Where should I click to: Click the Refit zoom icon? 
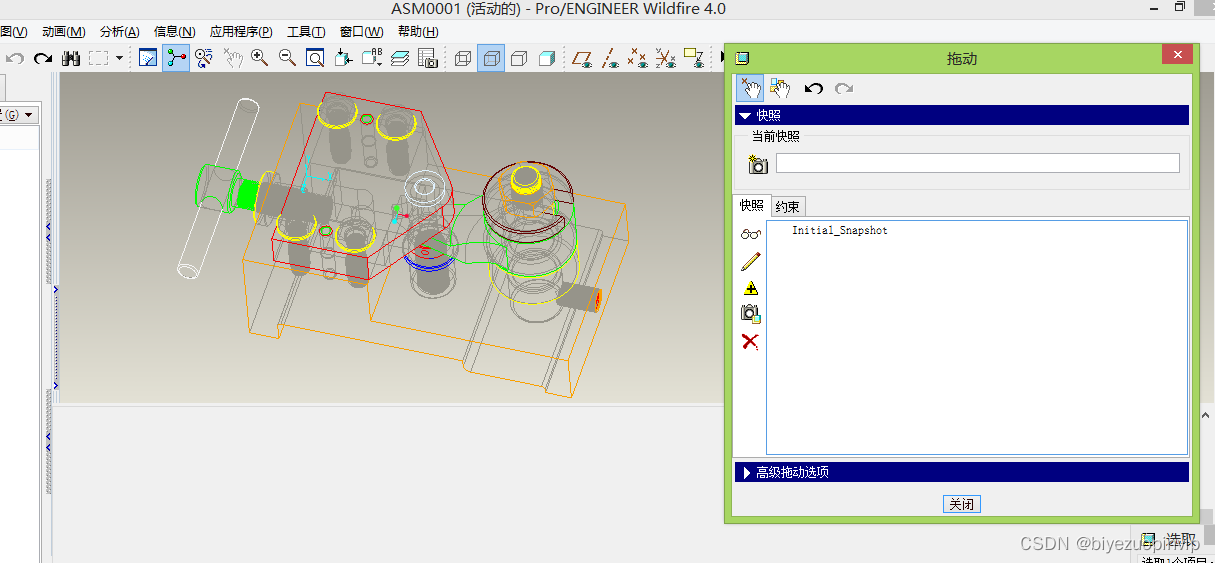[315, 58]
